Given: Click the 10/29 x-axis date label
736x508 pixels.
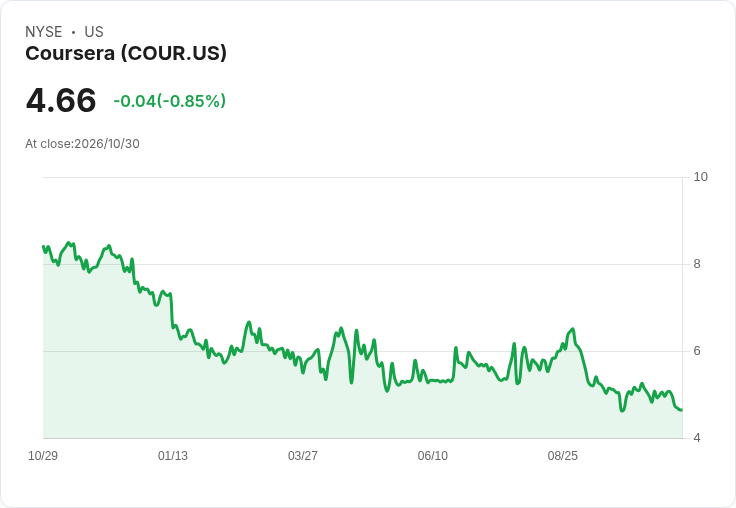Looking at the screenshot, I should coord(43,455).
